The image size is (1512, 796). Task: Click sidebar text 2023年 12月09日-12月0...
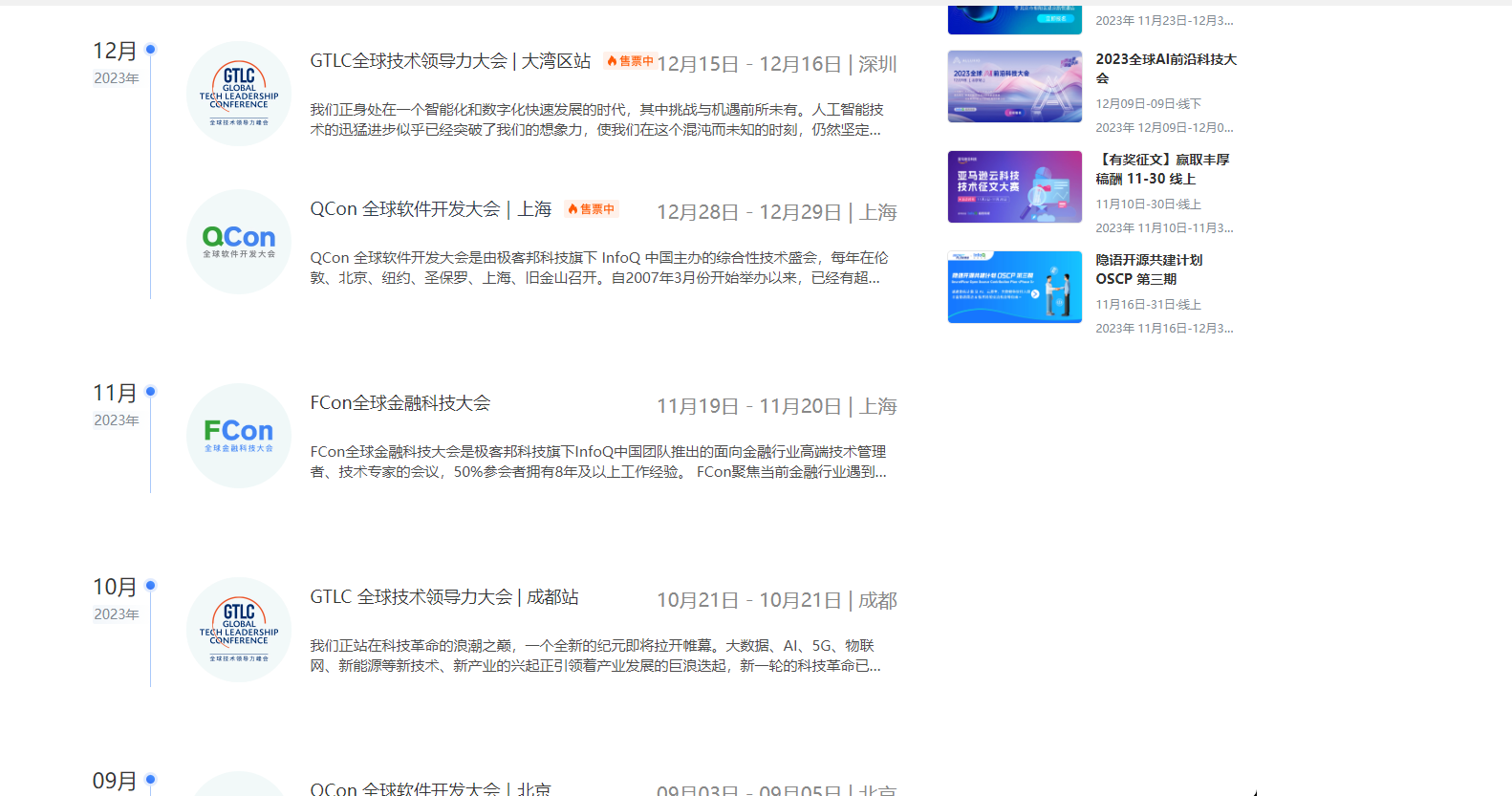pos(1164,128)
